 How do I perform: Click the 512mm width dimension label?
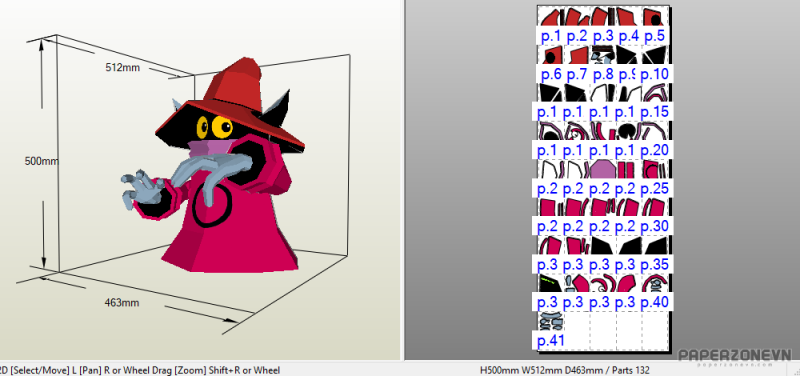pyautogui.click(x=122, y=67)
